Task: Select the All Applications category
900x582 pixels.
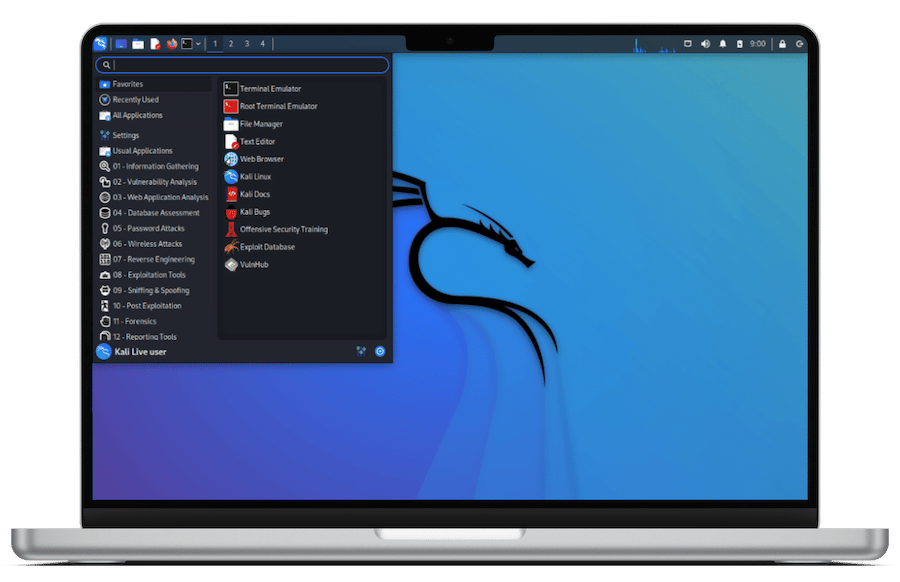Action: coord(154,115)
